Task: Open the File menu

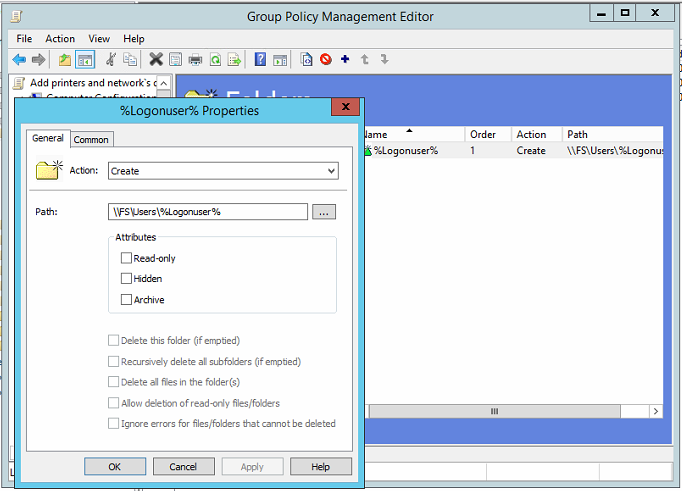Action: pyautogui.click(x=24, y=39)
